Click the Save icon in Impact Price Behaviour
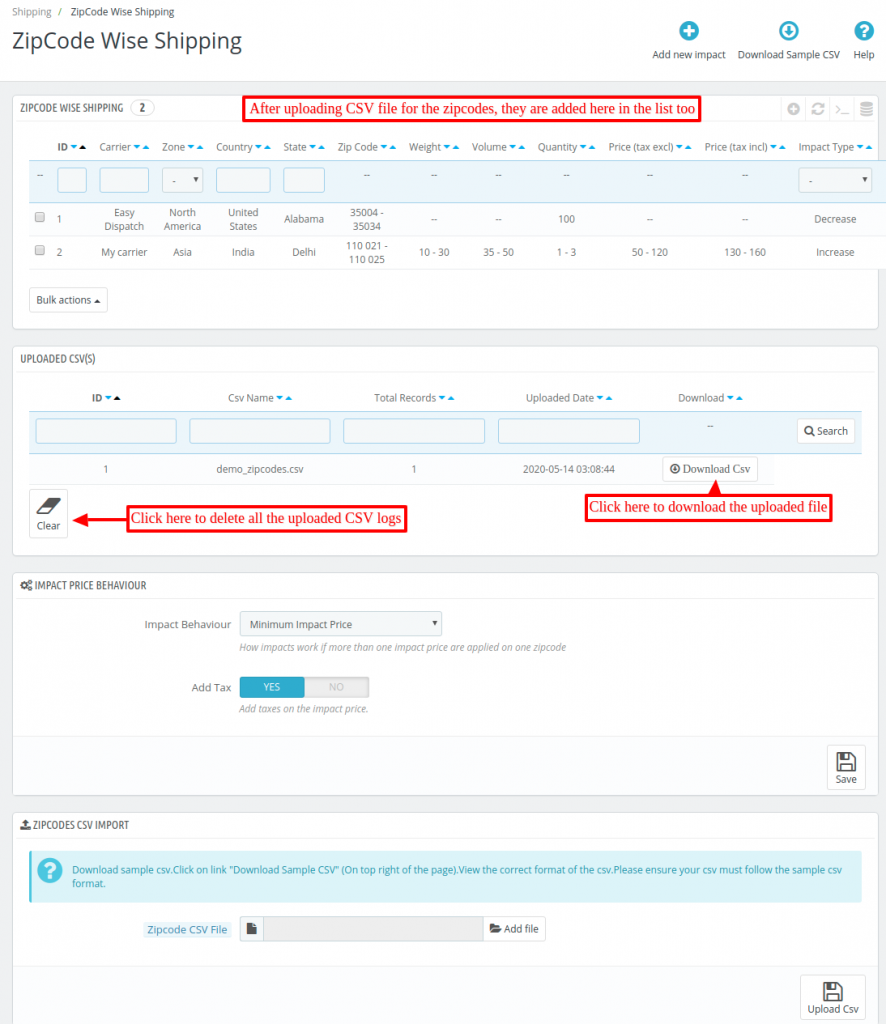The height and width of the screenshot is (1024, 886). (846, 767)
